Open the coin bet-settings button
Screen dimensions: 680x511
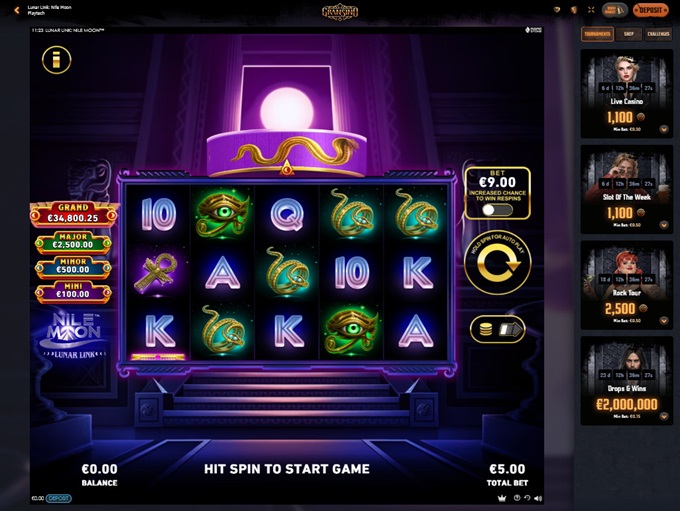(498, 330)
